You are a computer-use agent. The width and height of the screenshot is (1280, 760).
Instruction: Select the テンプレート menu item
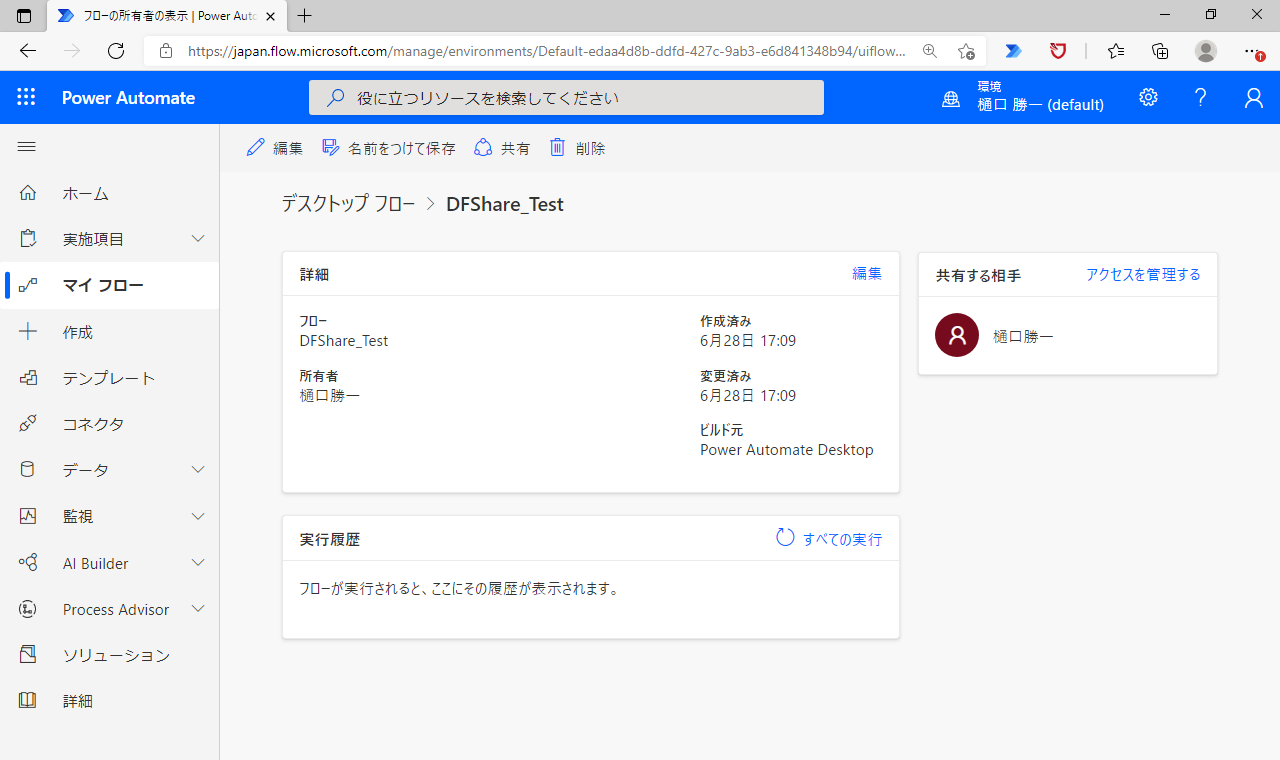click(110, 378)
